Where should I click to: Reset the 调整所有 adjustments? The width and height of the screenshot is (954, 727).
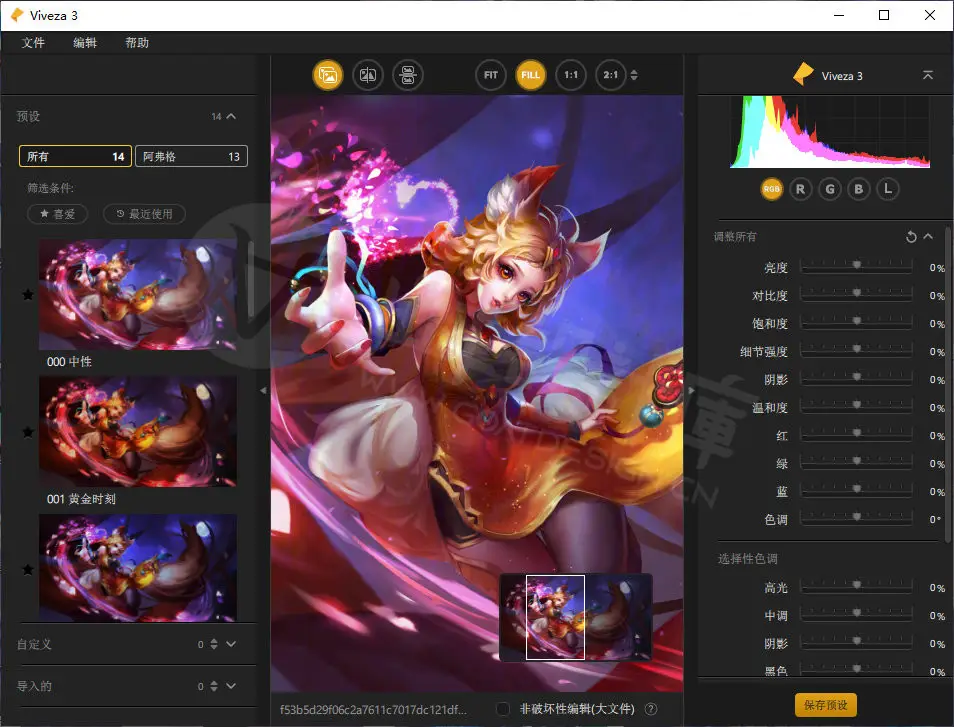tap(911, 237)
